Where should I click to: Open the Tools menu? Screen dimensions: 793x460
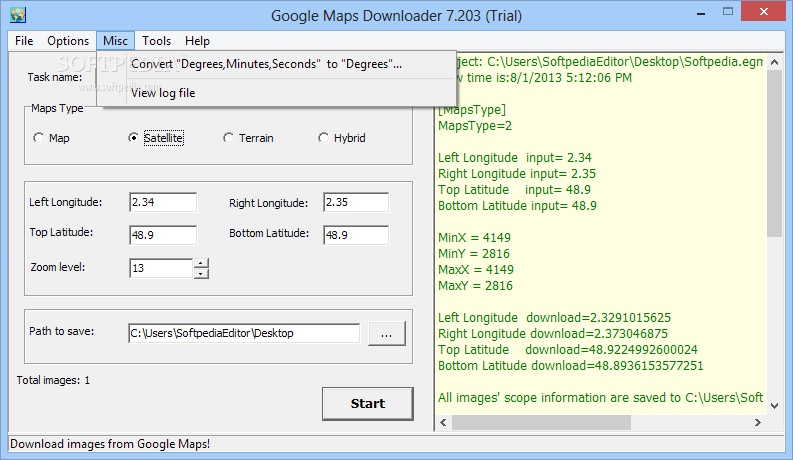coord(156,41)
